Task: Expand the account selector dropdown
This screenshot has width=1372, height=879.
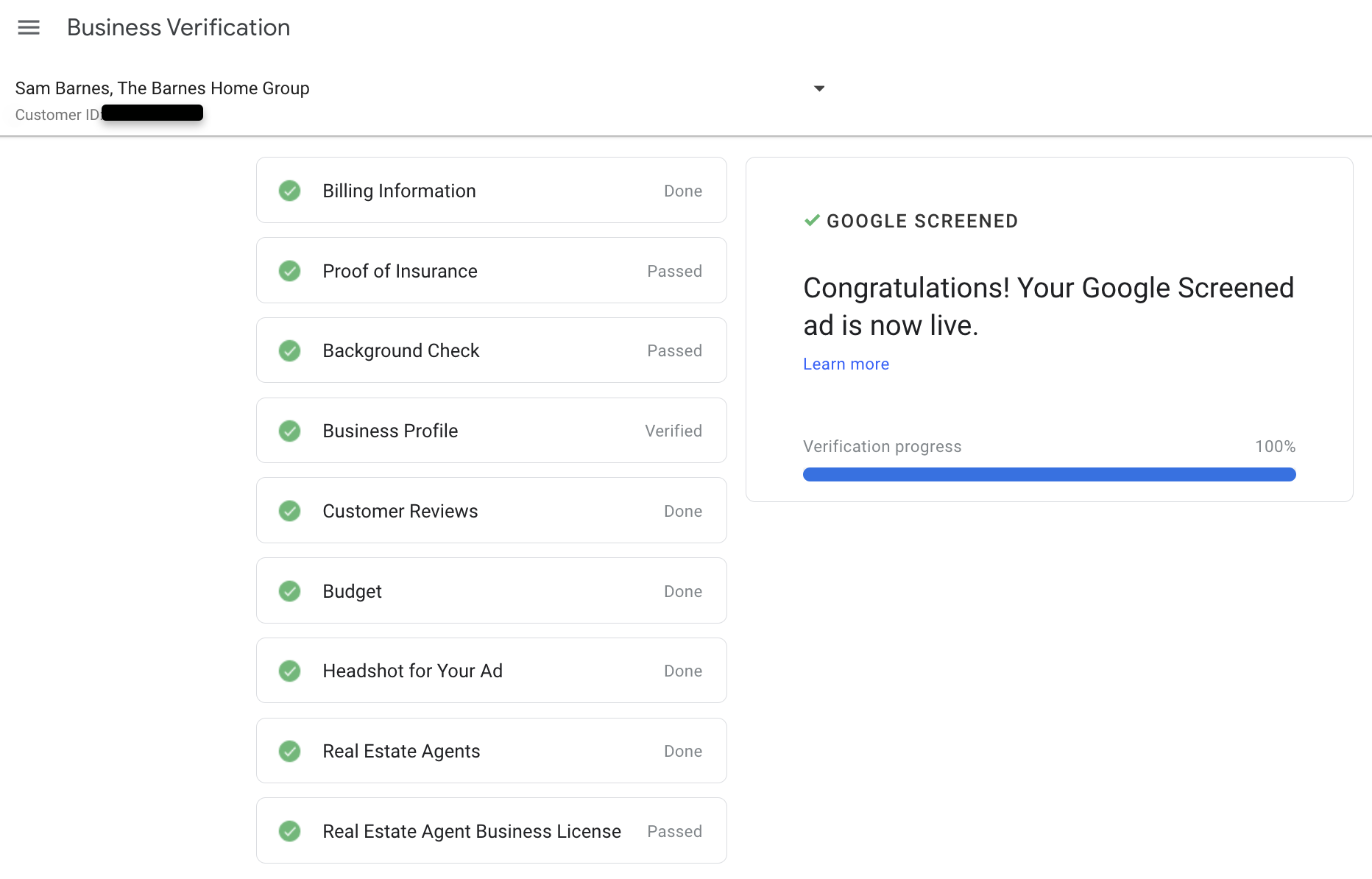Action: pos(819,88)
